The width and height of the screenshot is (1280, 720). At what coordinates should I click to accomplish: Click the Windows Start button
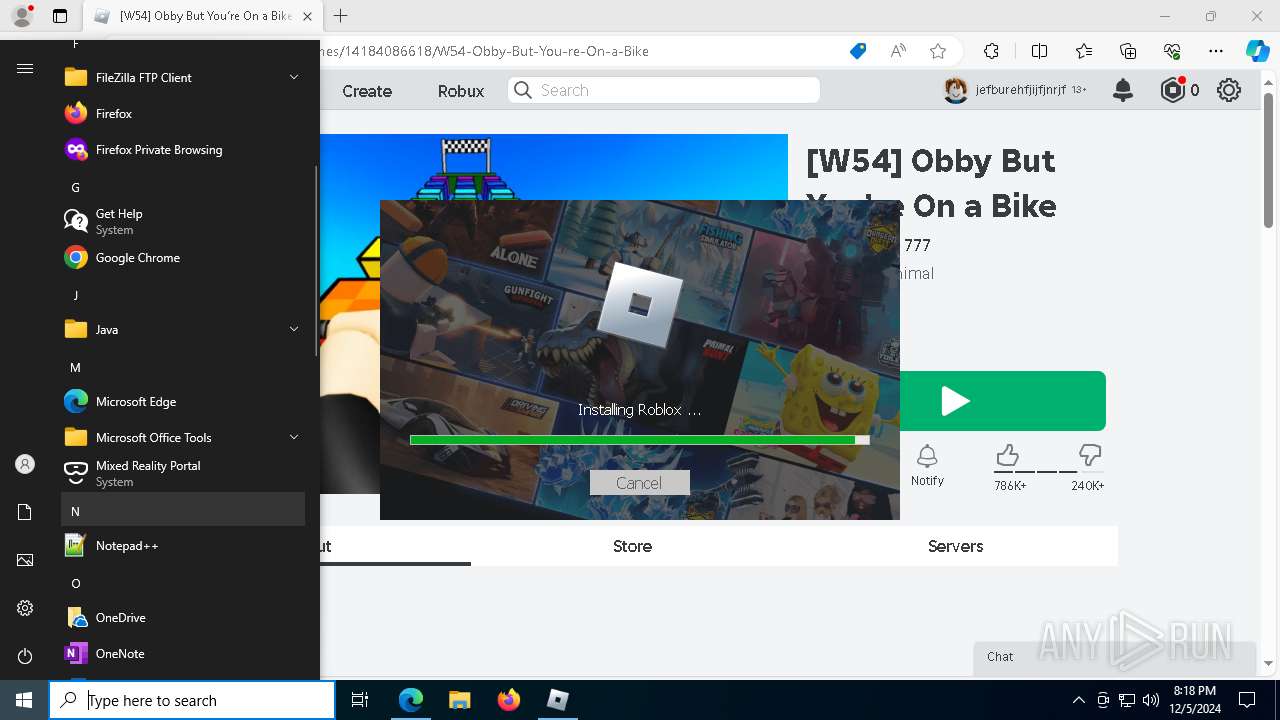pyautogui.click(x=24, y=700)
